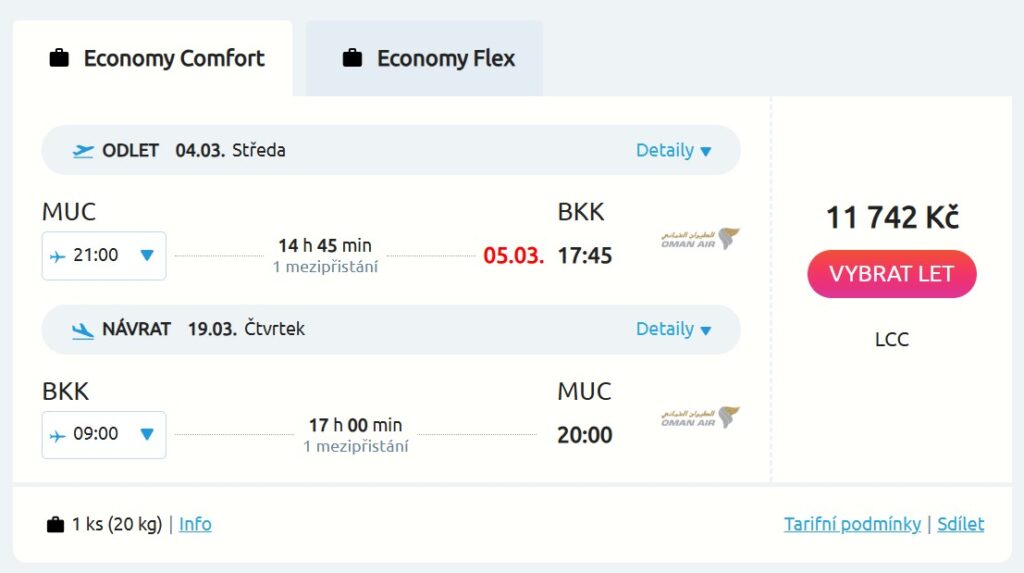This screenshot has height=573, width=1024.
Task: Click the baggage icon next to 1 ks (20 kg)
Action: 56,524
